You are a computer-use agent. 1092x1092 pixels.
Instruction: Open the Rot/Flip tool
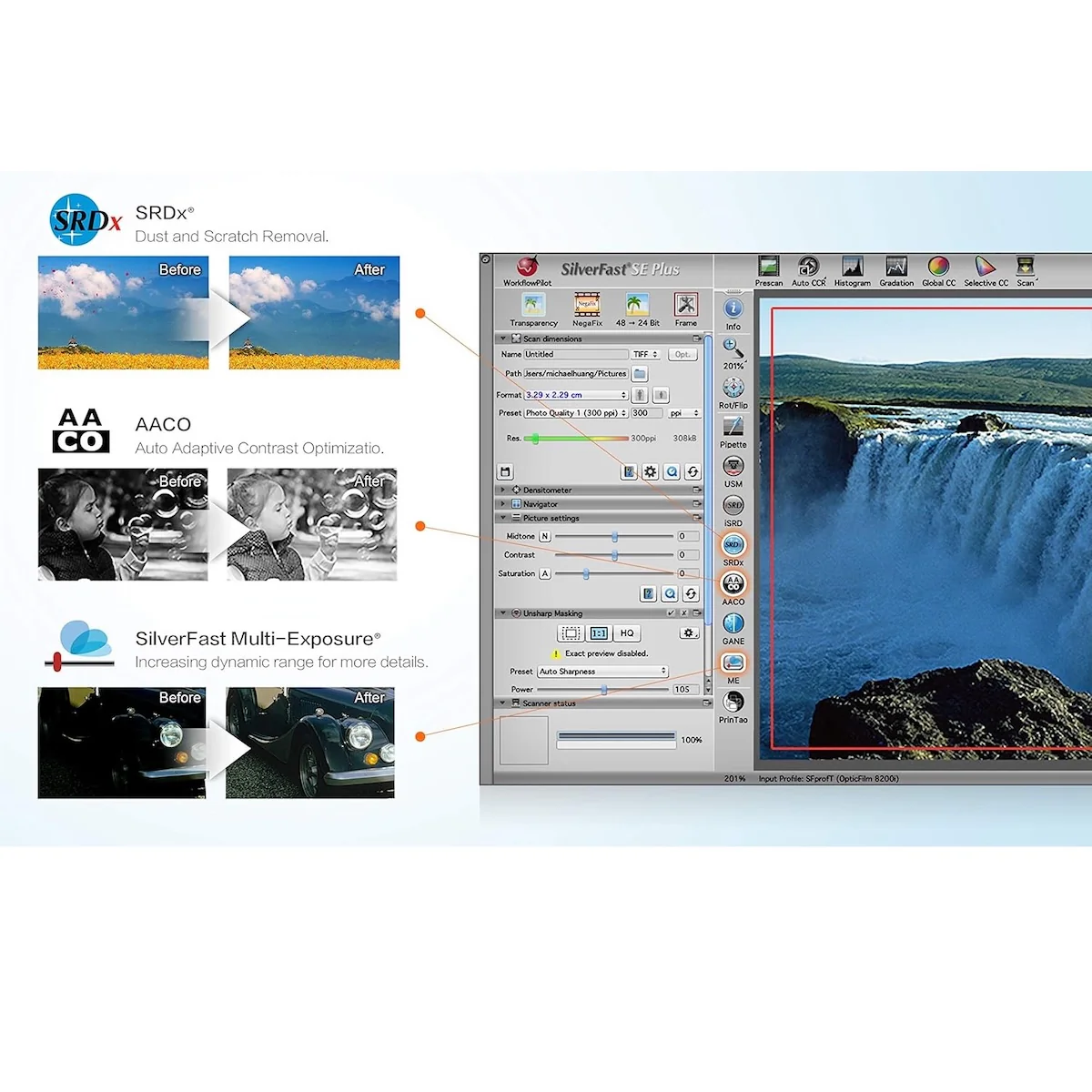click(x=733, y=387)
